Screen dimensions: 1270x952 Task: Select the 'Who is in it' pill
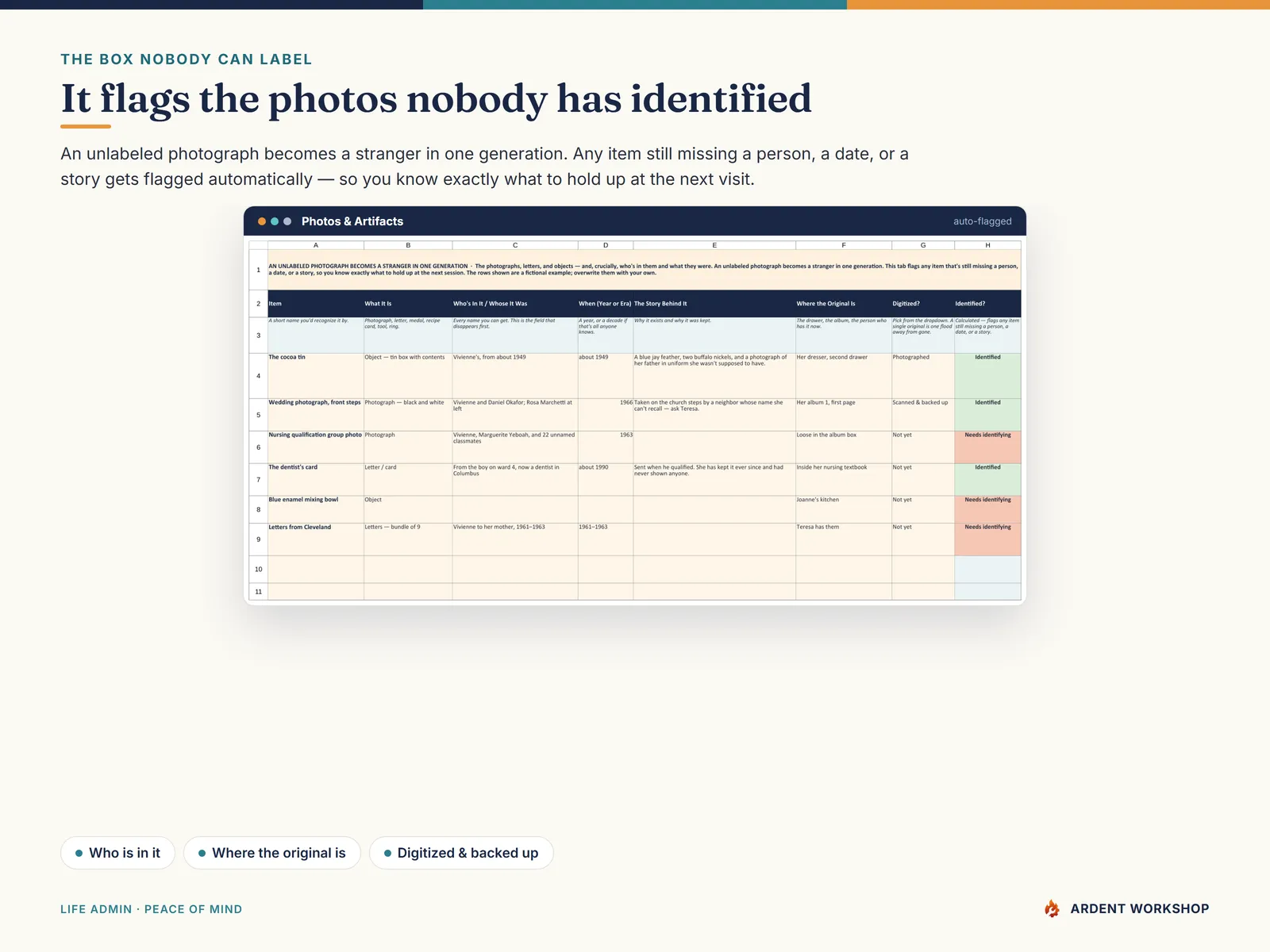pos(117,853)
